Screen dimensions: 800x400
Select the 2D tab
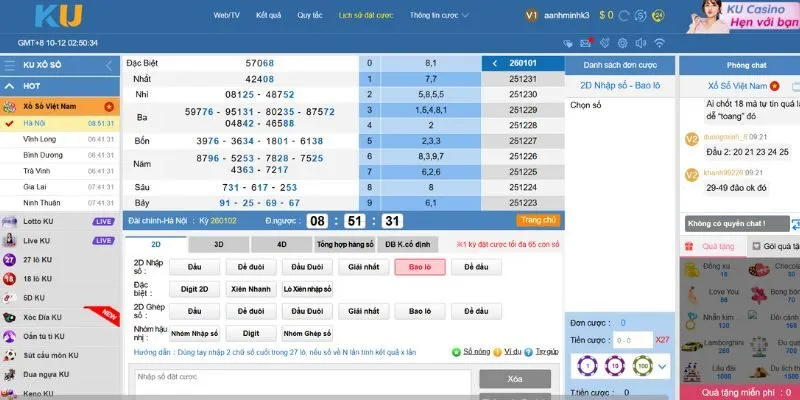pyautogui.click(x=156, y=244)
